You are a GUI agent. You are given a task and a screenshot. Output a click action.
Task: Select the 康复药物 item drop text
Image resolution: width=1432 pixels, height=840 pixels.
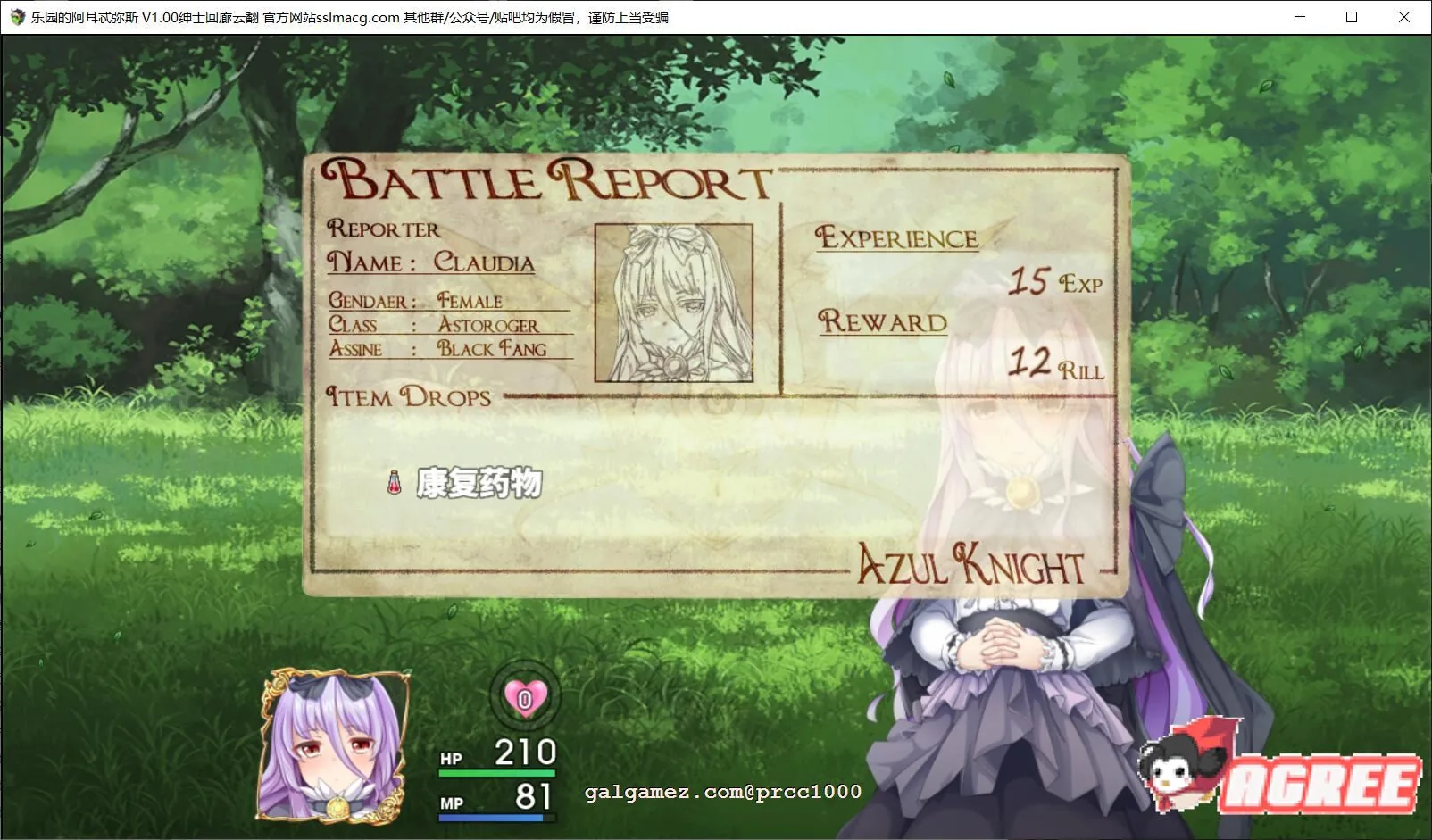tap(479, 483)
